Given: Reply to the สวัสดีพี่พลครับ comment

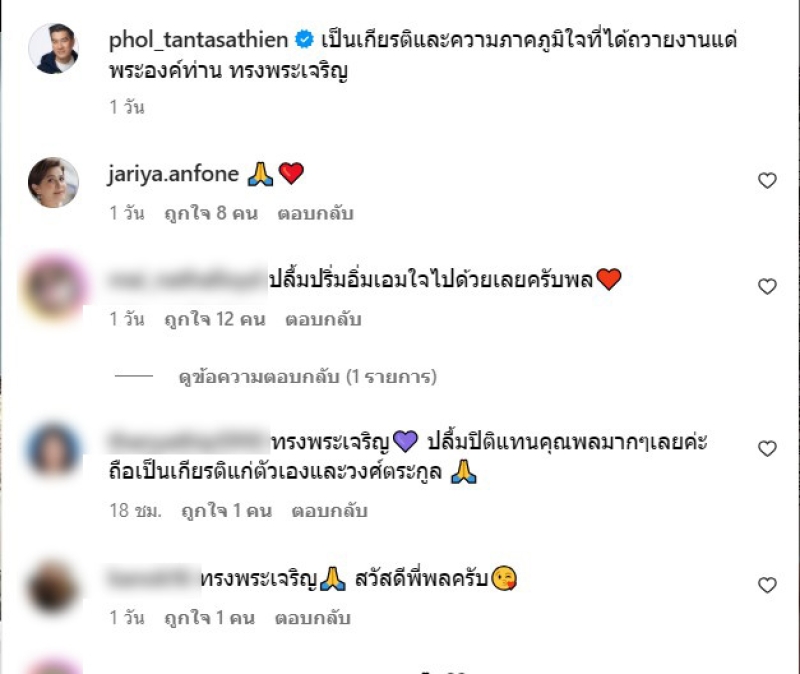Looking at the screenshot, I should 312,618.
